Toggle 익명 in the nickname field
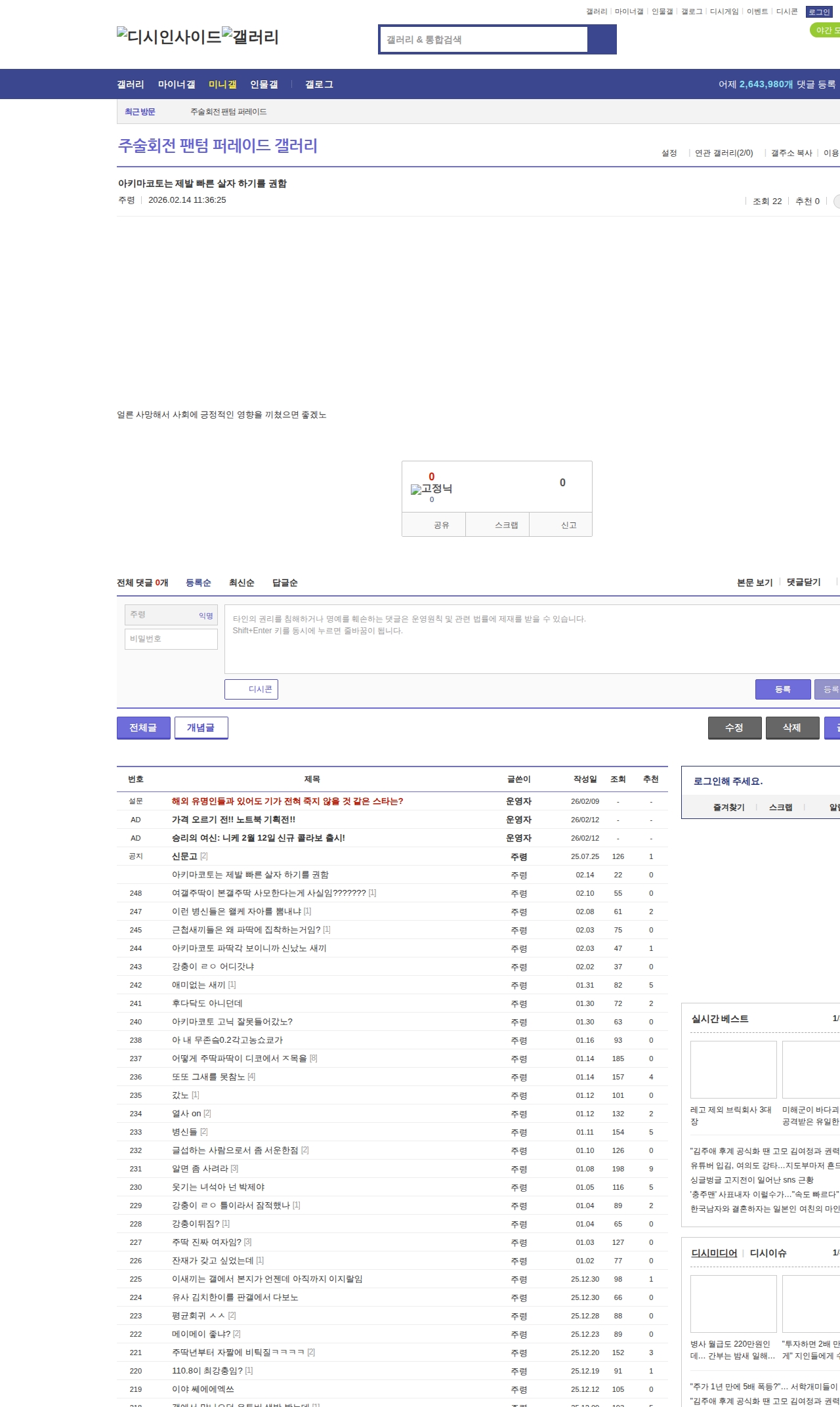This screenshot has width=840, height=1407. click(x=206, y=616)
